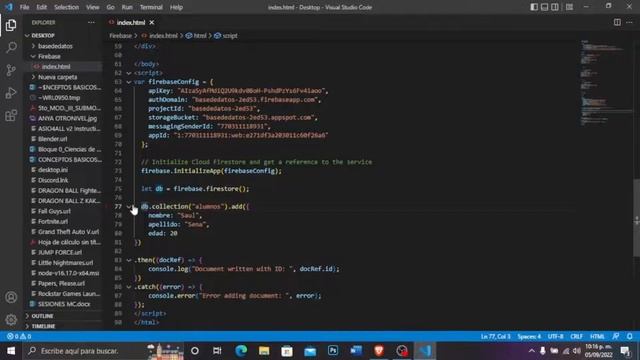640x360 pixels.
Task: Open Photoshop from the taskbar
Action: pos(333,351)
